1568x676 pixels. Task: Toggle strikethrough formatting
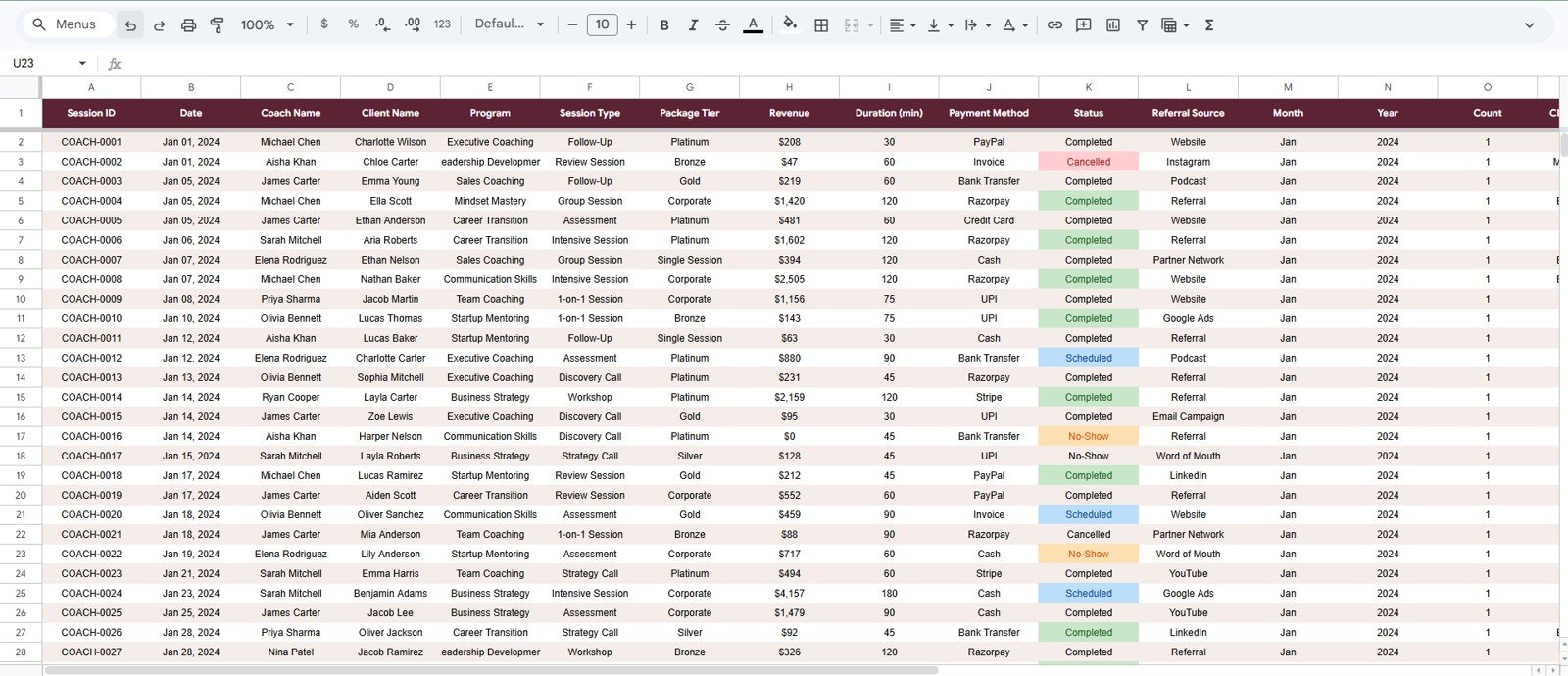pos(722,24)
